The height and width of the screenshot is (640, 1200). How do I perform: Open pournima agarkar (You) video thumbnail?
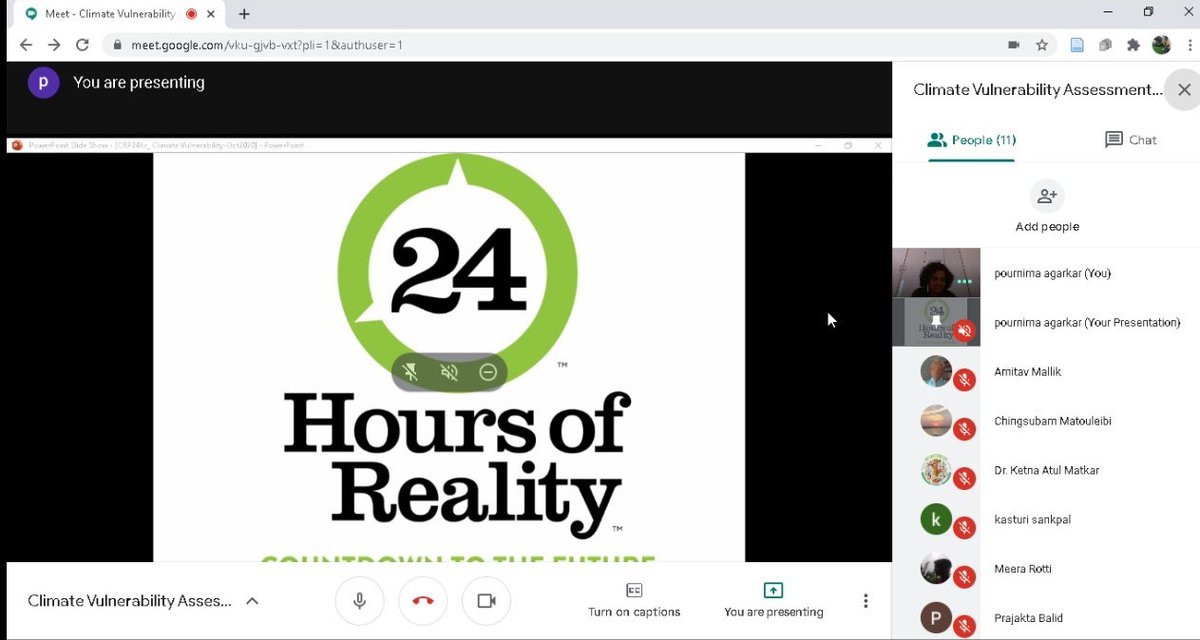[x=936, y=273]
